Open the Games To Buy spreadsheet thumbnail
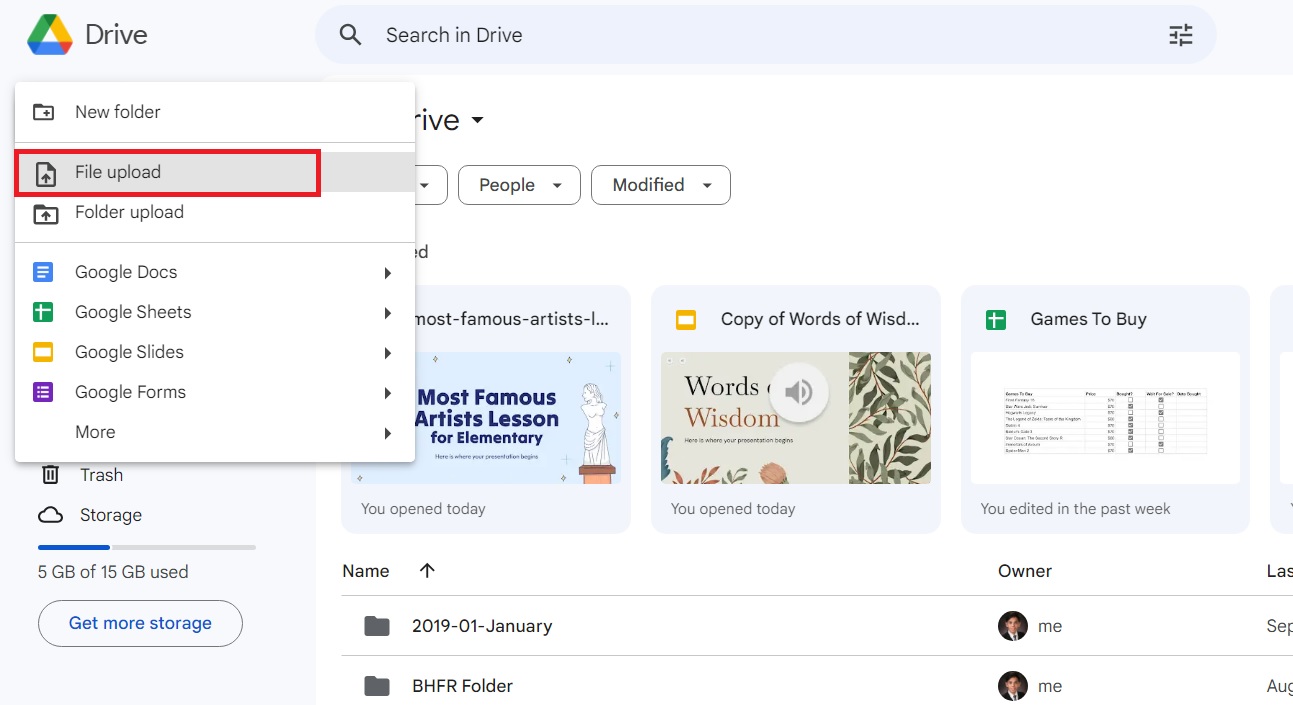Viewport: 1293px width, 705px height. coord(1105,418)
